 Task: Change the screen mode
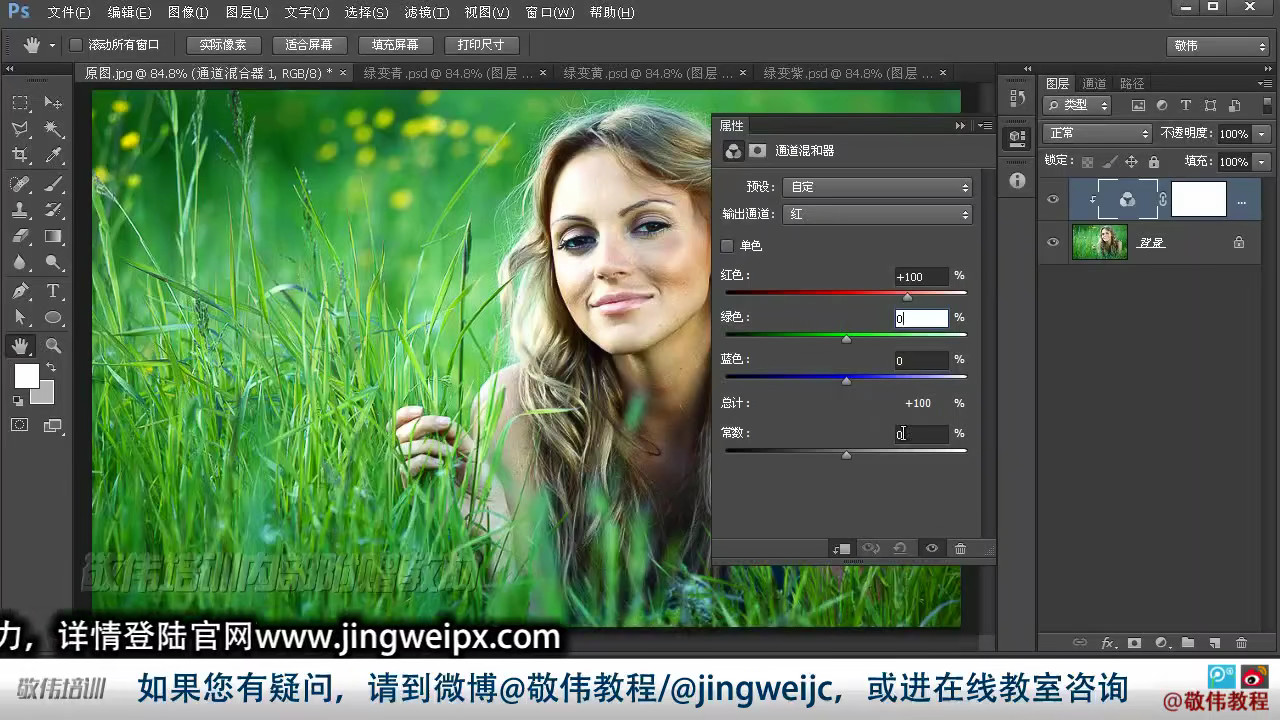[x=53, y=425]
